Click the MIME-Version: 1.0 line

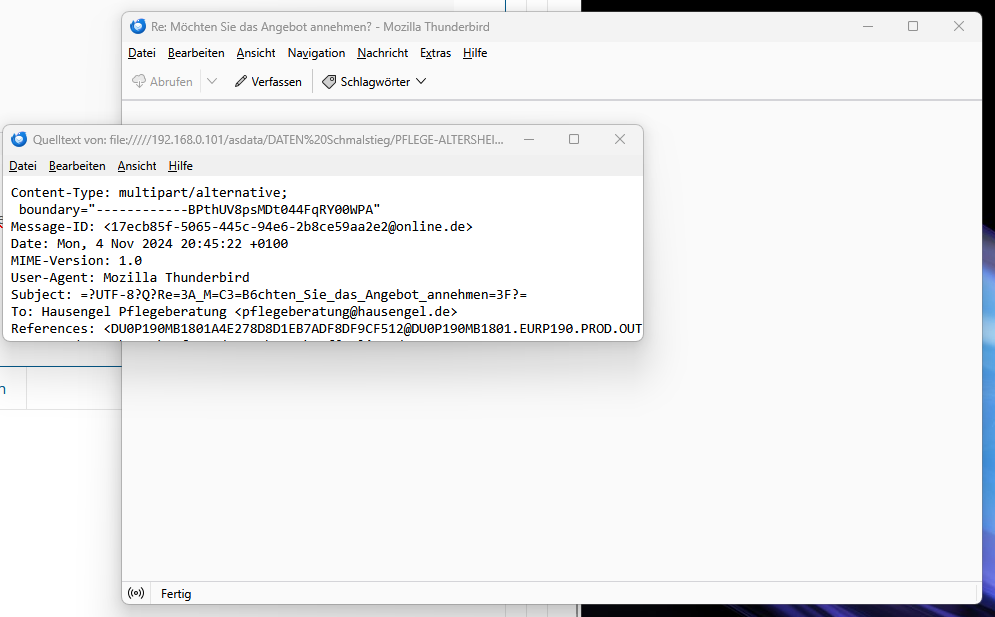pyautogui.click(x=76, y=260)
